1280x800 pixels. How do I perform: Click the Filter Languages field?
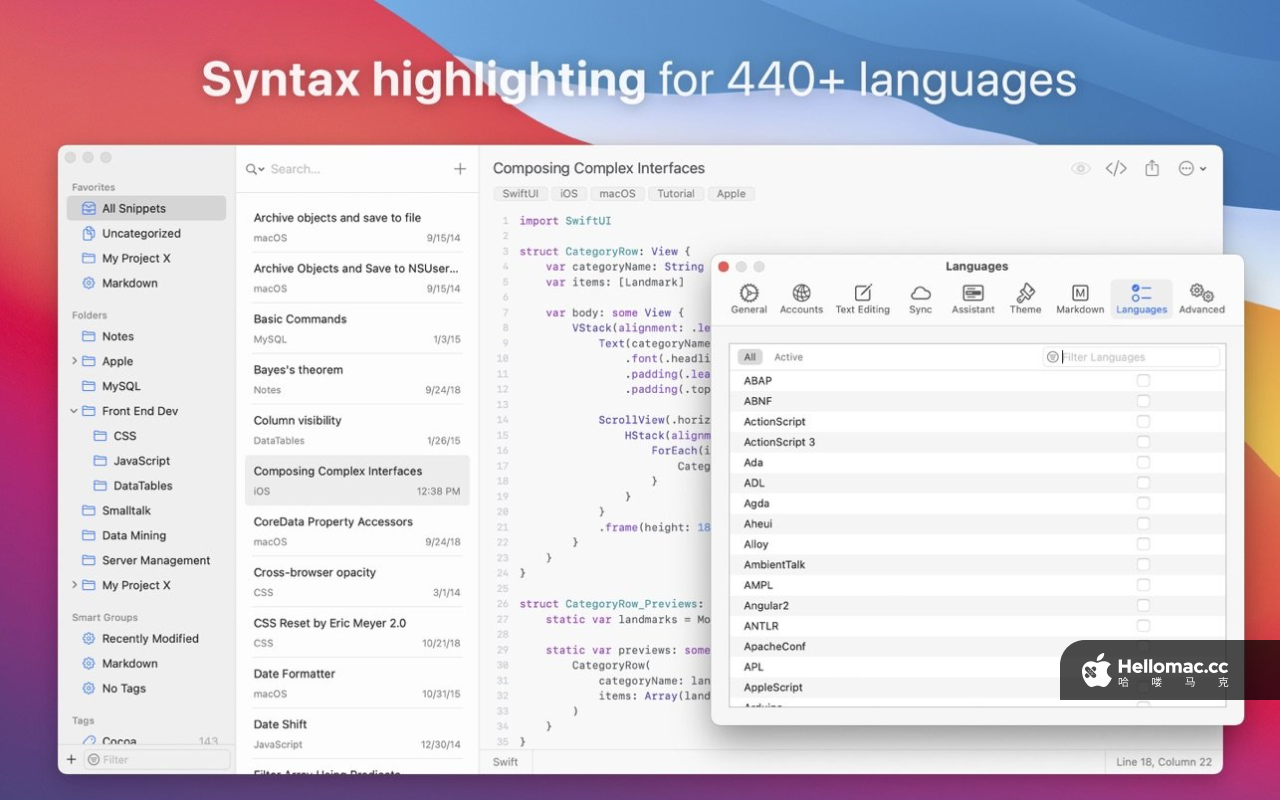pyautogui.click(x=1131, y=357)
